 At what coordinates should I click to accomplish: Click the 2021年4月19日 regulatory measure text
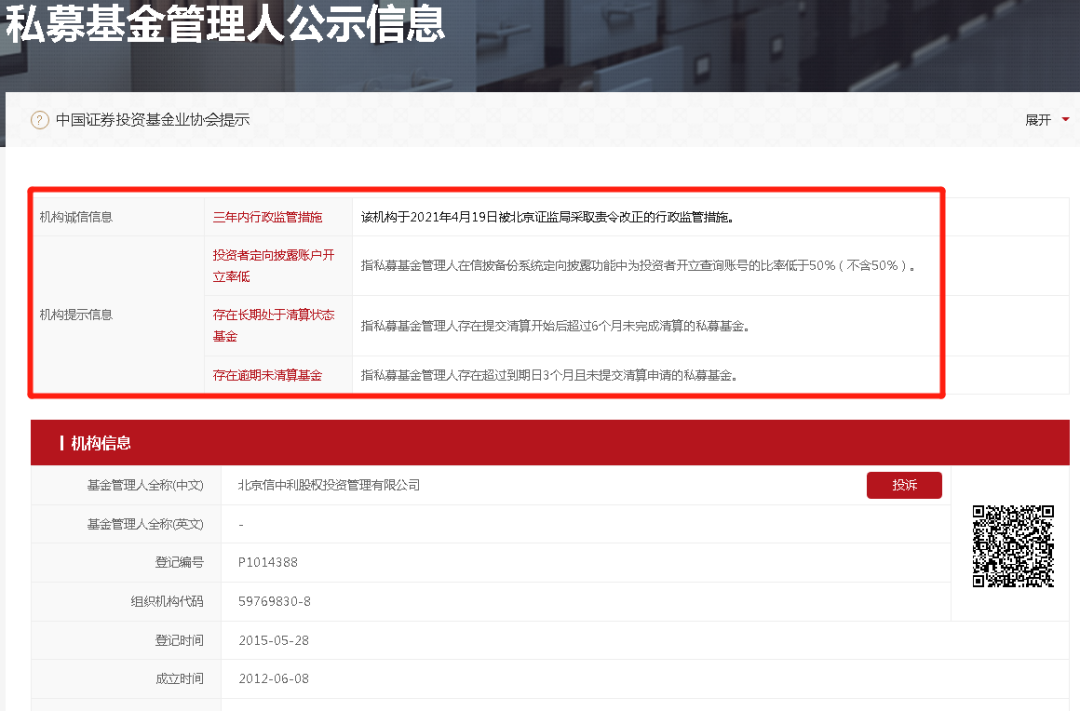tap(548, 217)
